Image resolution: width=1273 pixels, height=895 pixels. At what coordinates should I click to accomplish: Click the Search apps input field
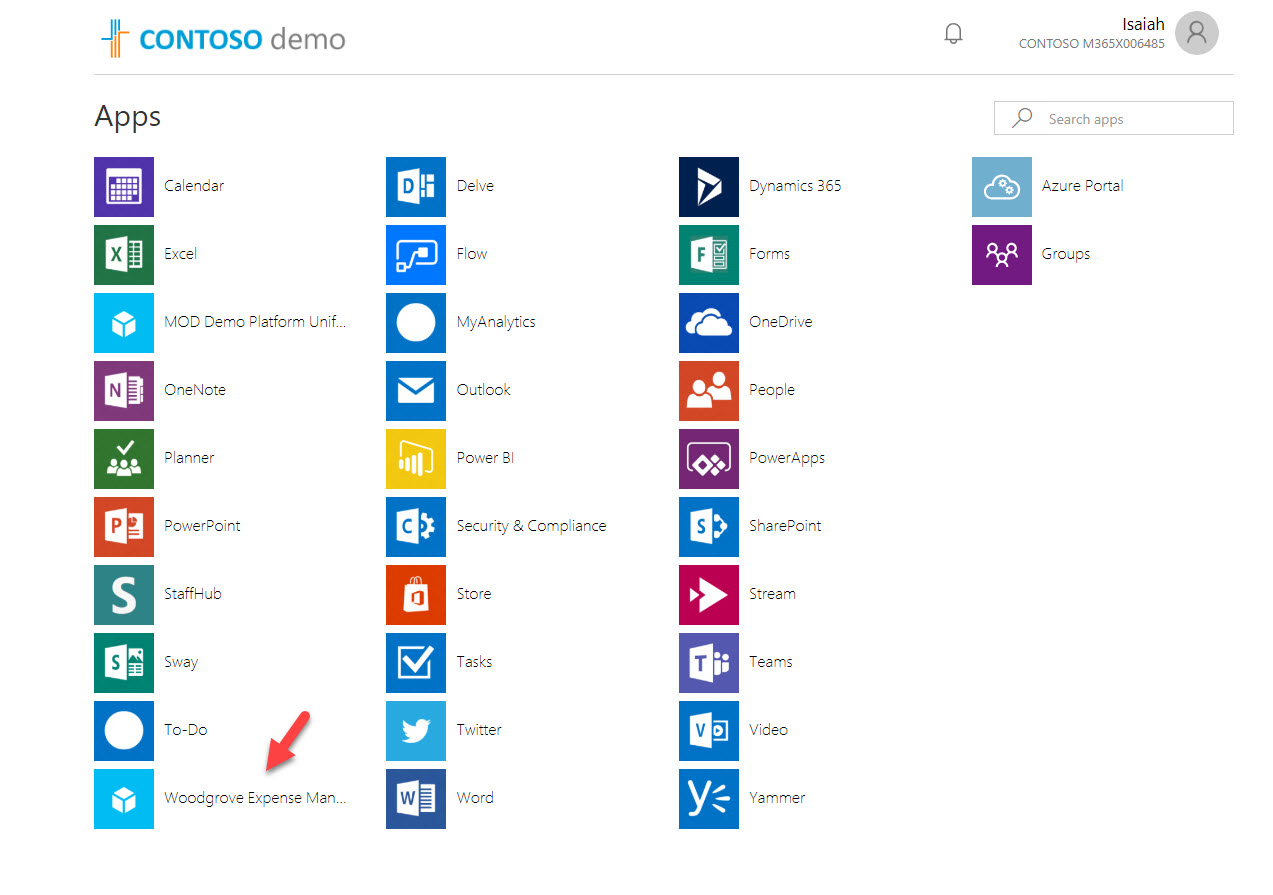(1114, 118)
